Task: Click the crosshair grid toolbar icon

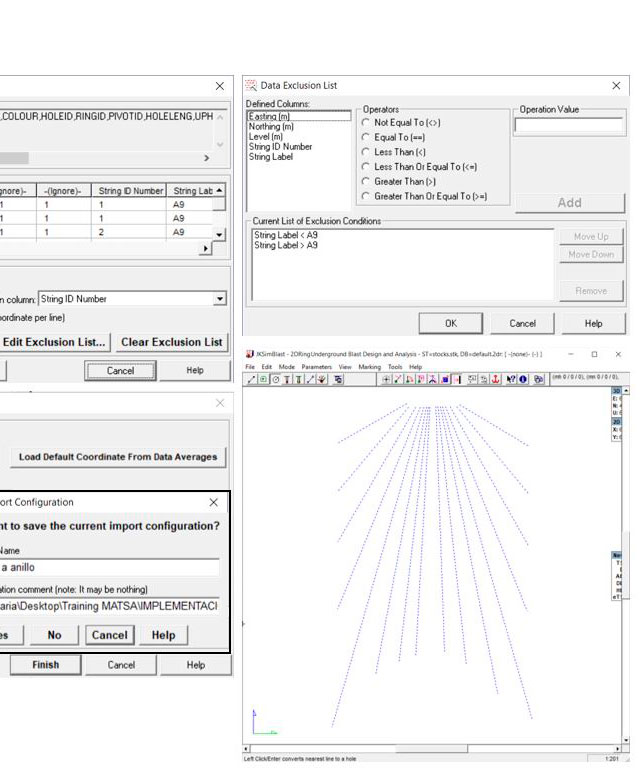Action: point(387,379)
